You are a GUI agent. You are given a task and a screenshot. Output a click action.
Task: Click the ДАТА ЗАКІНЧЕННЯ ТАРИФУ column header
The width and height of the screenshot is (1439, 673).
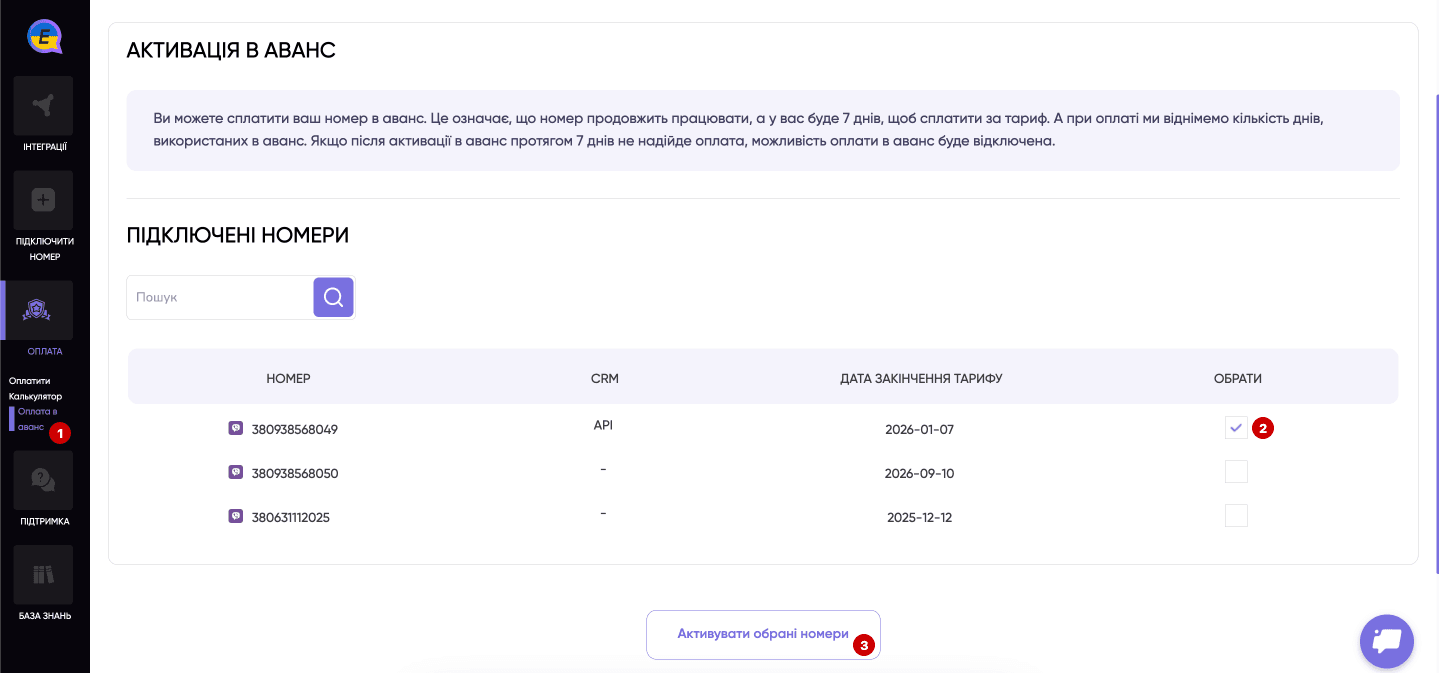coord(921,379)
